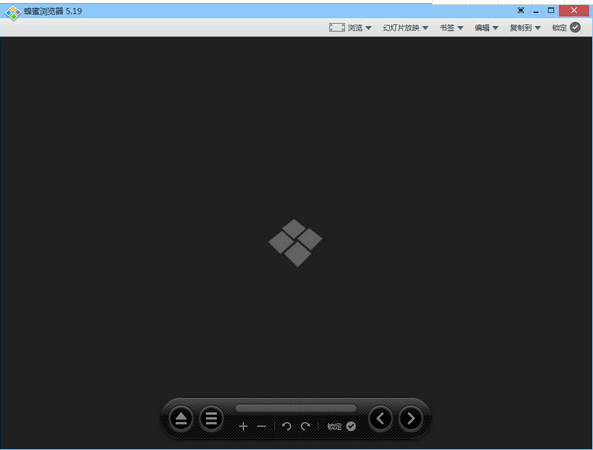Toggle 锁定 checkmark in bottom controller
Screen dimensions: 593x450
click(x=351, y=427)
